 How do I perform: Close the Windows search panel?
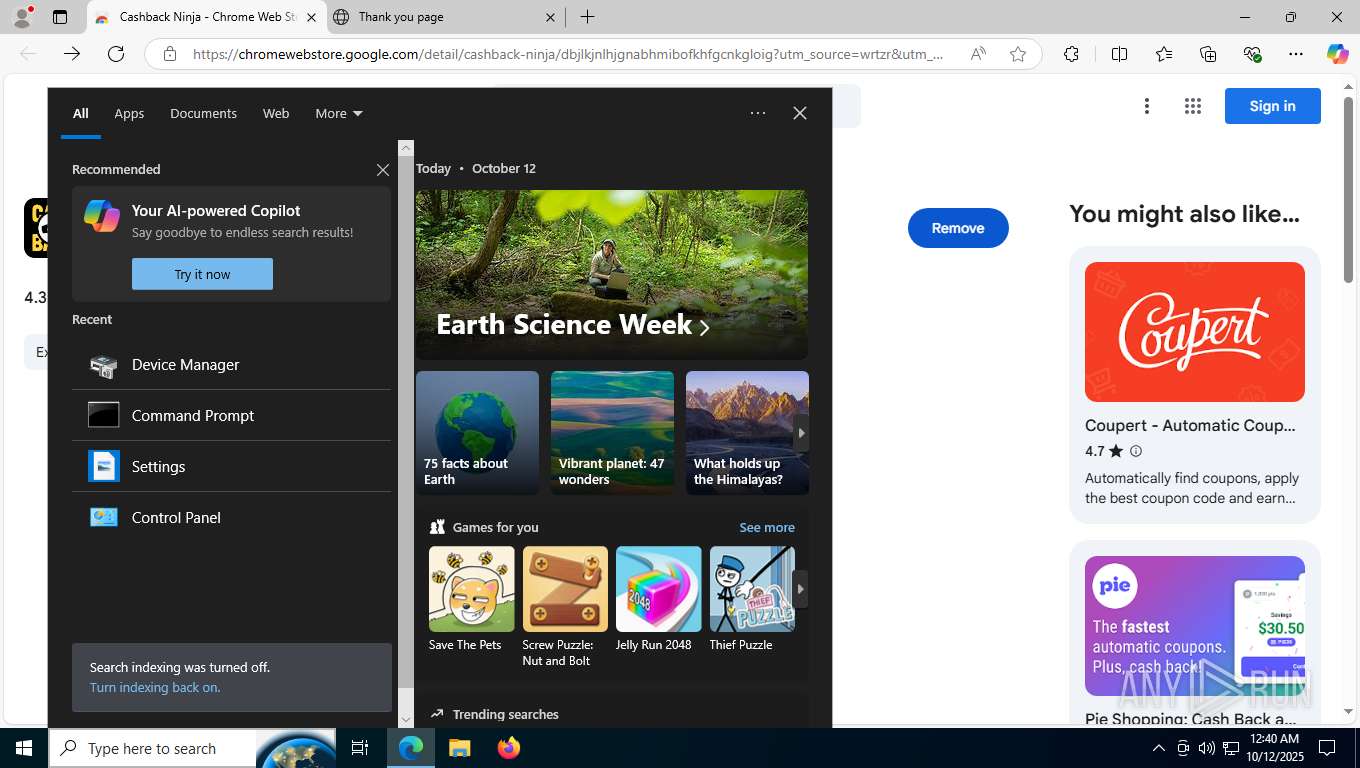point(800,113)
